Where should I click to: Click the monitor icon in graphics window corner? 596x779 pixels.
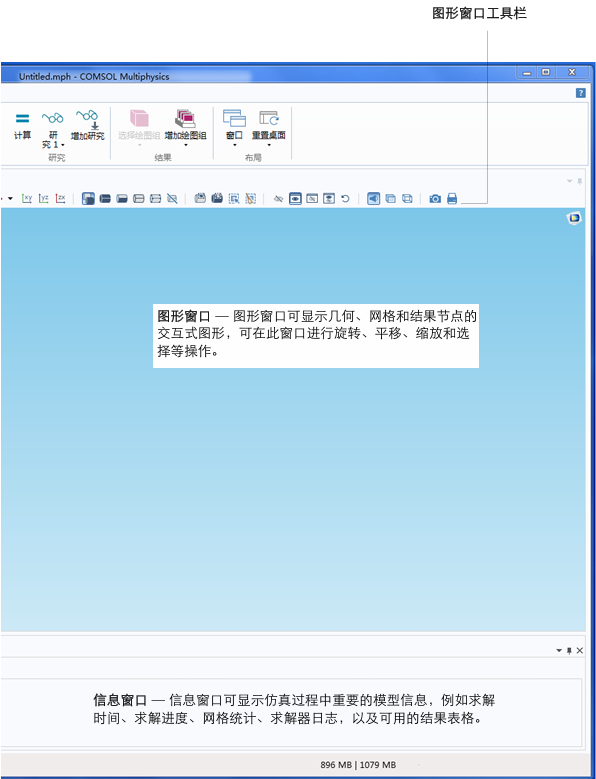coord(574,218)
